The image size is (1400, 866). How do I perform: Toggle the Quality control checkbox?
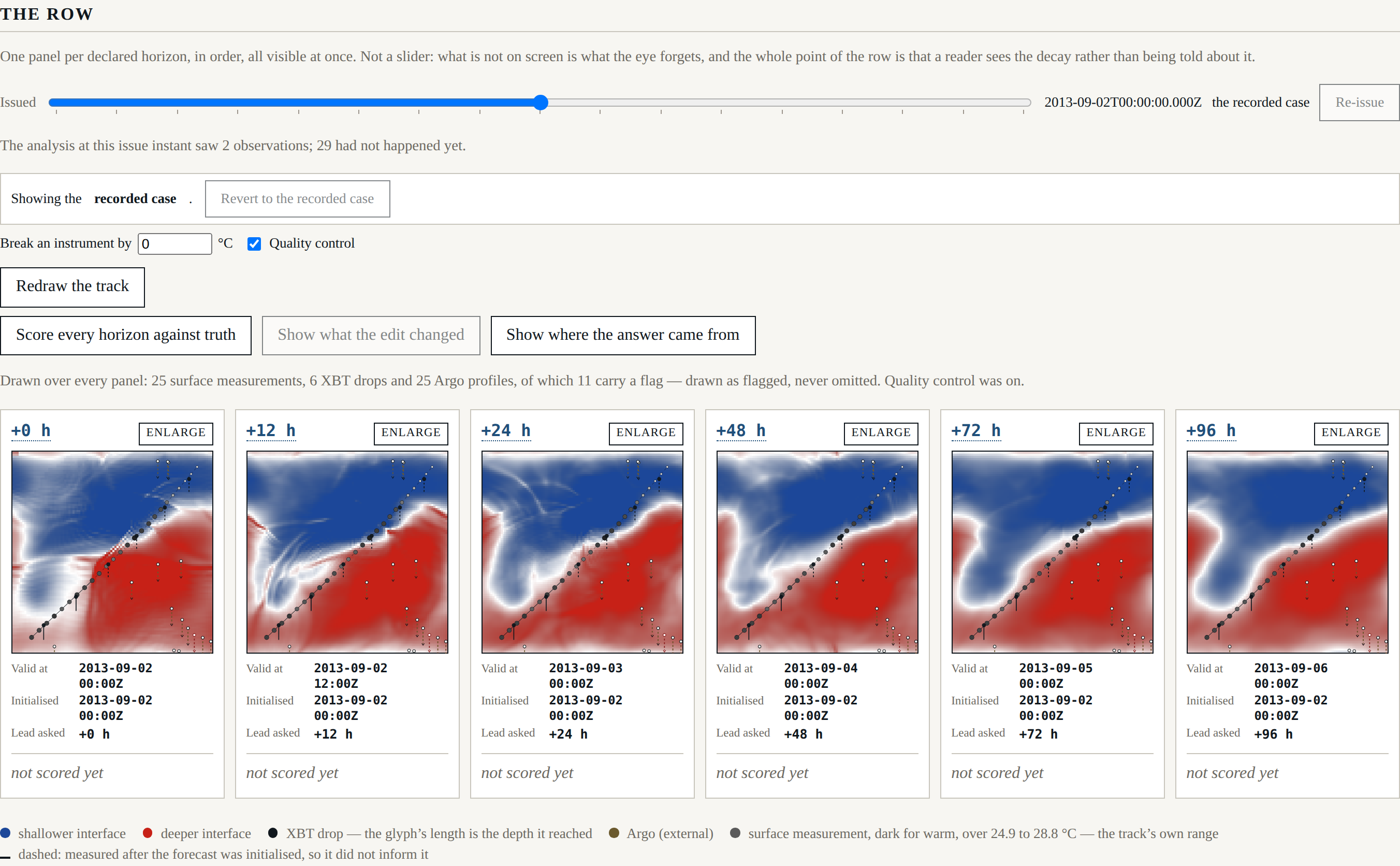tap(254, 243)
